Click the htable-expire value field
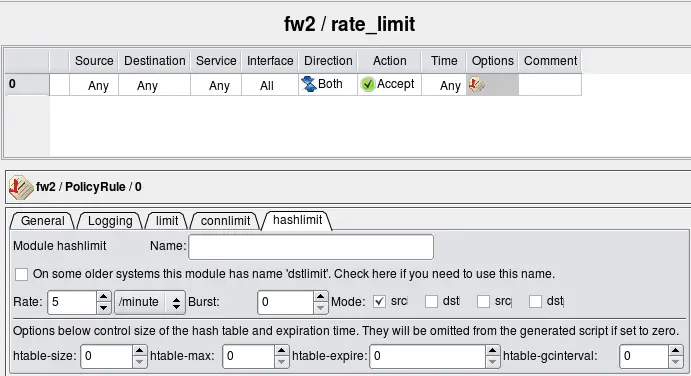Screen dimensions: 691x376 (x=427, y=356)
